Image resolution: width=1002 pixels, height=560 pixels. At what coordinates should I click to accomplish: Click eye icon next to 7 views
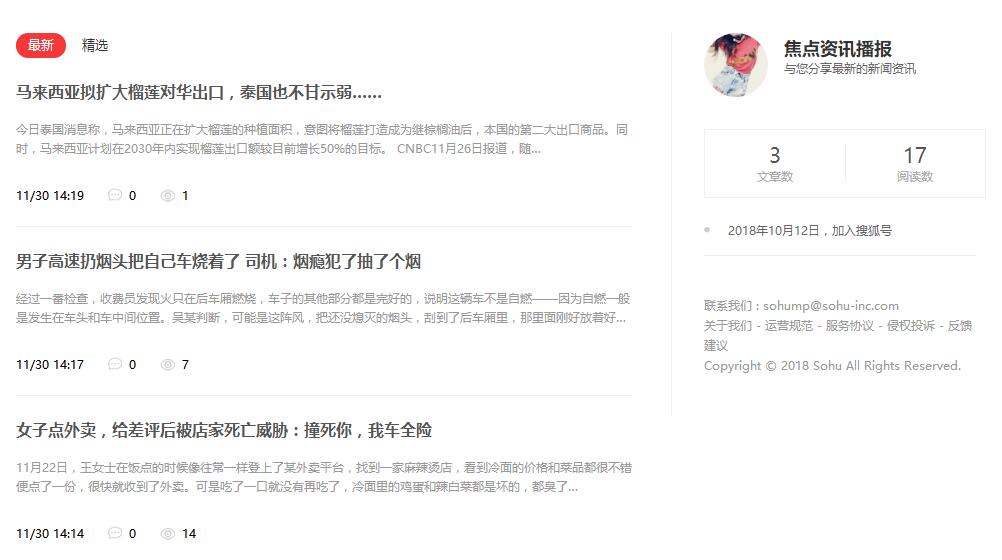coord(167,364)
